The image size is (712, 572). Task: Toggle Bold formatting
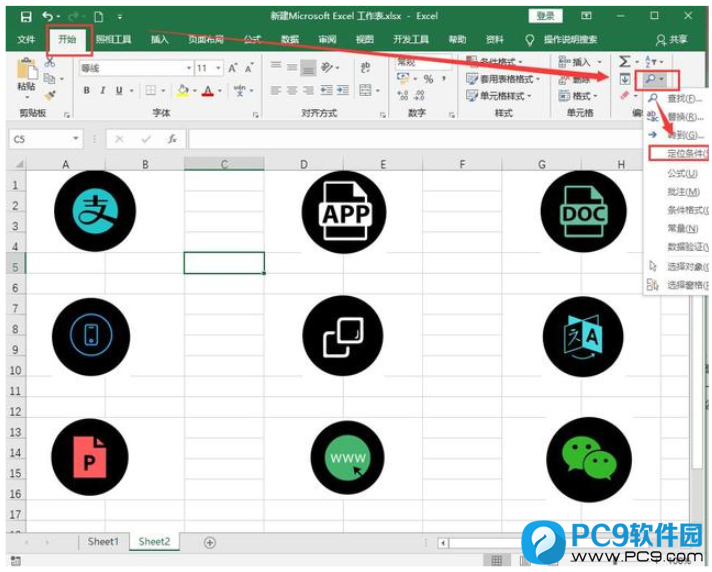(86, 91)
